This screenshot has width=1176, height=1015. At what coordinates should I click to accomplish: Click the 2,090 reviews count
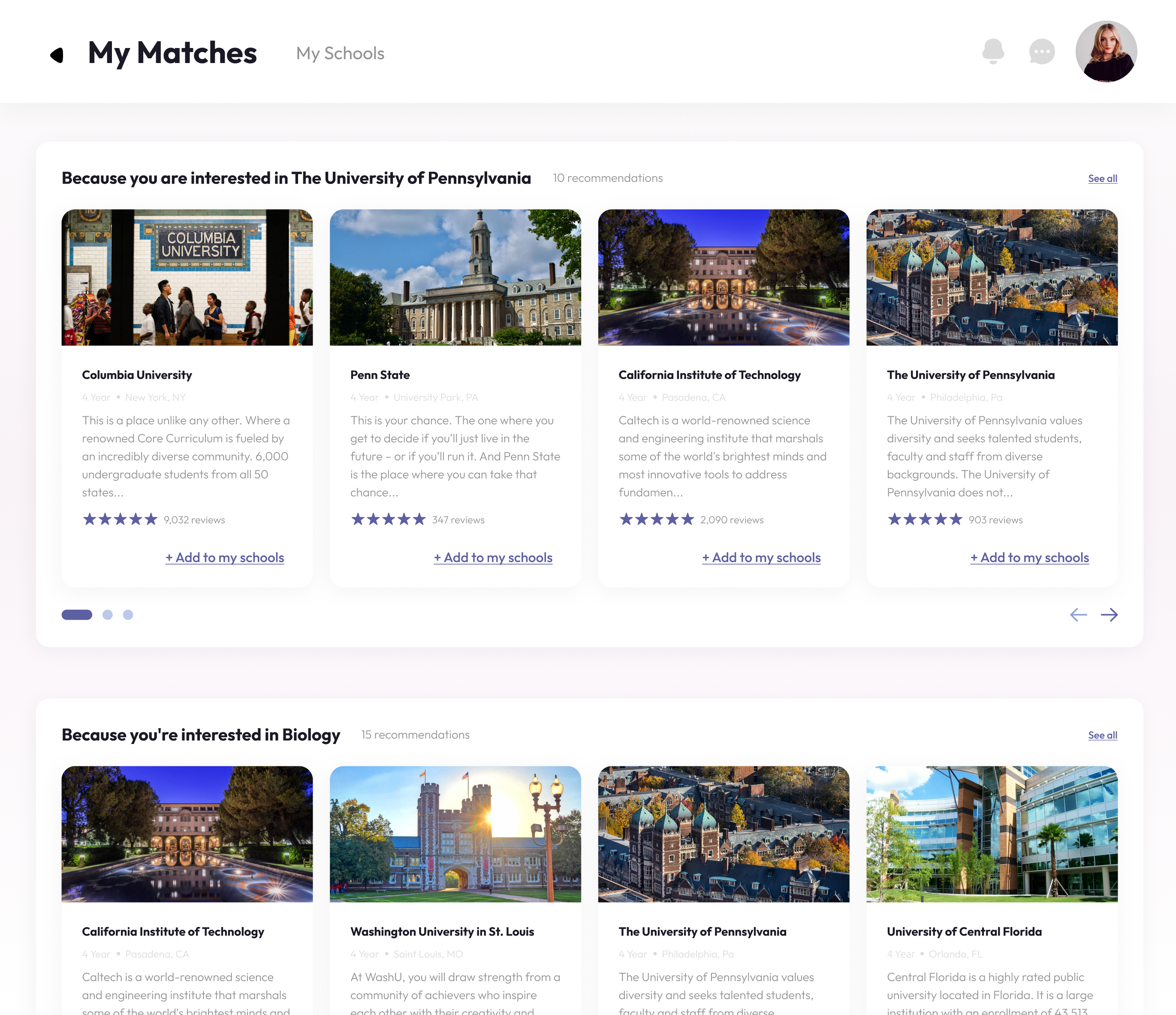coord(732,520)
